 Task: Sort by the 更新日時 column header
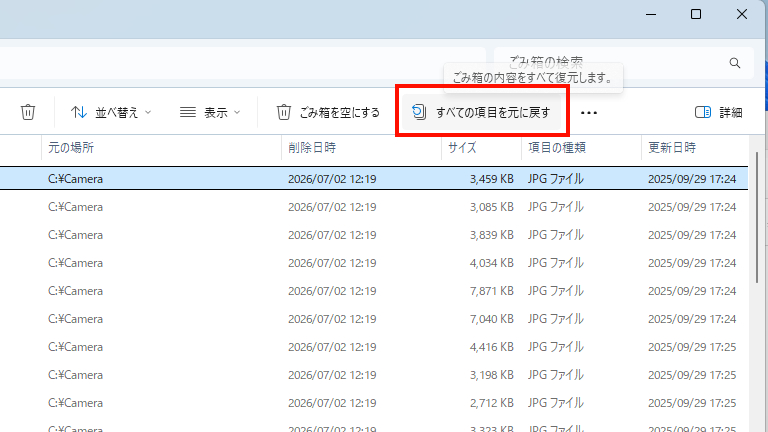695,147
